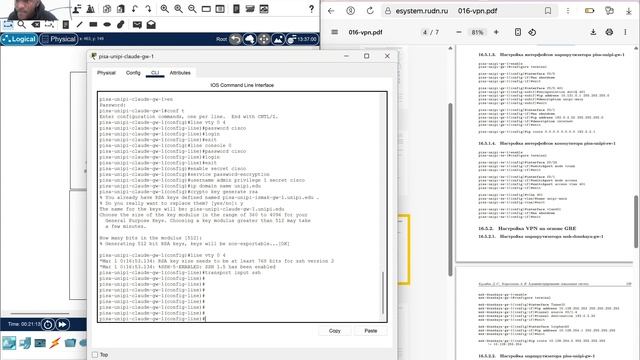Set the tiled background image icon
This screenshot has width=640, height=360.
pyautogui.click(x=278, y=39)
